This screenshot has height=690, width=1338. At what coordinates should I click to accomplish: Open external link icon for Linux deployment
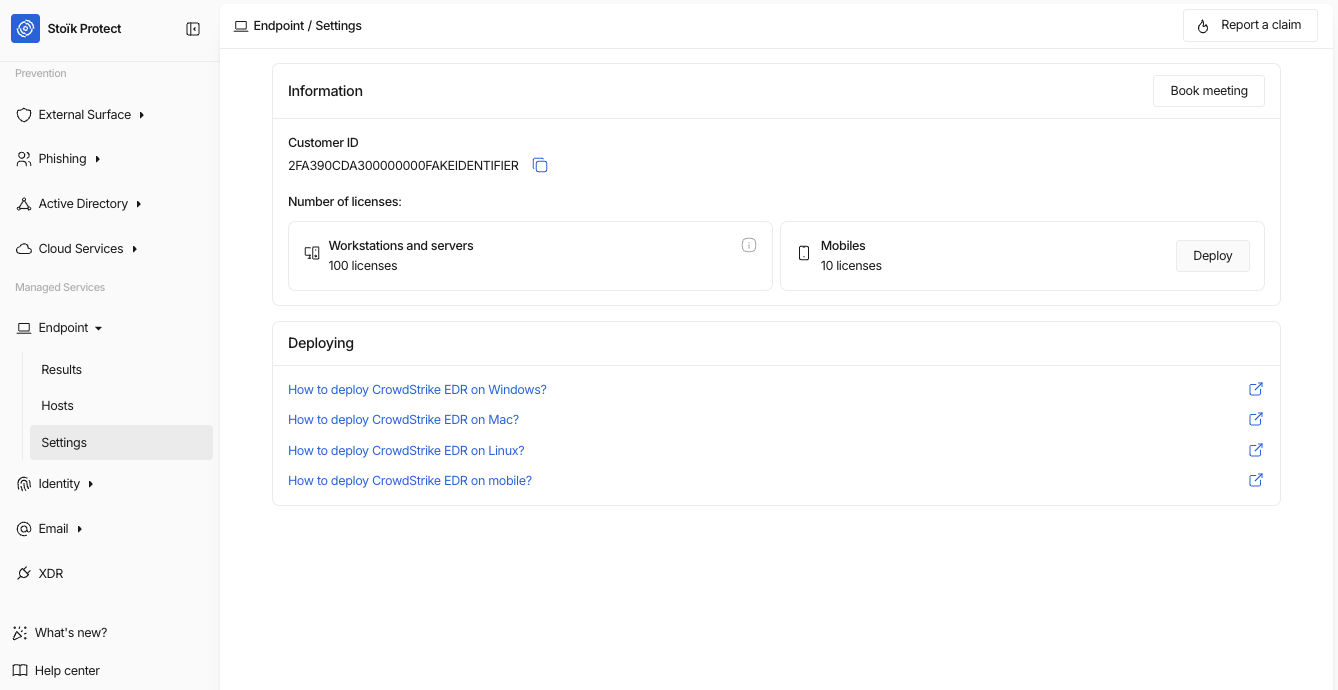pos(1256,450)
